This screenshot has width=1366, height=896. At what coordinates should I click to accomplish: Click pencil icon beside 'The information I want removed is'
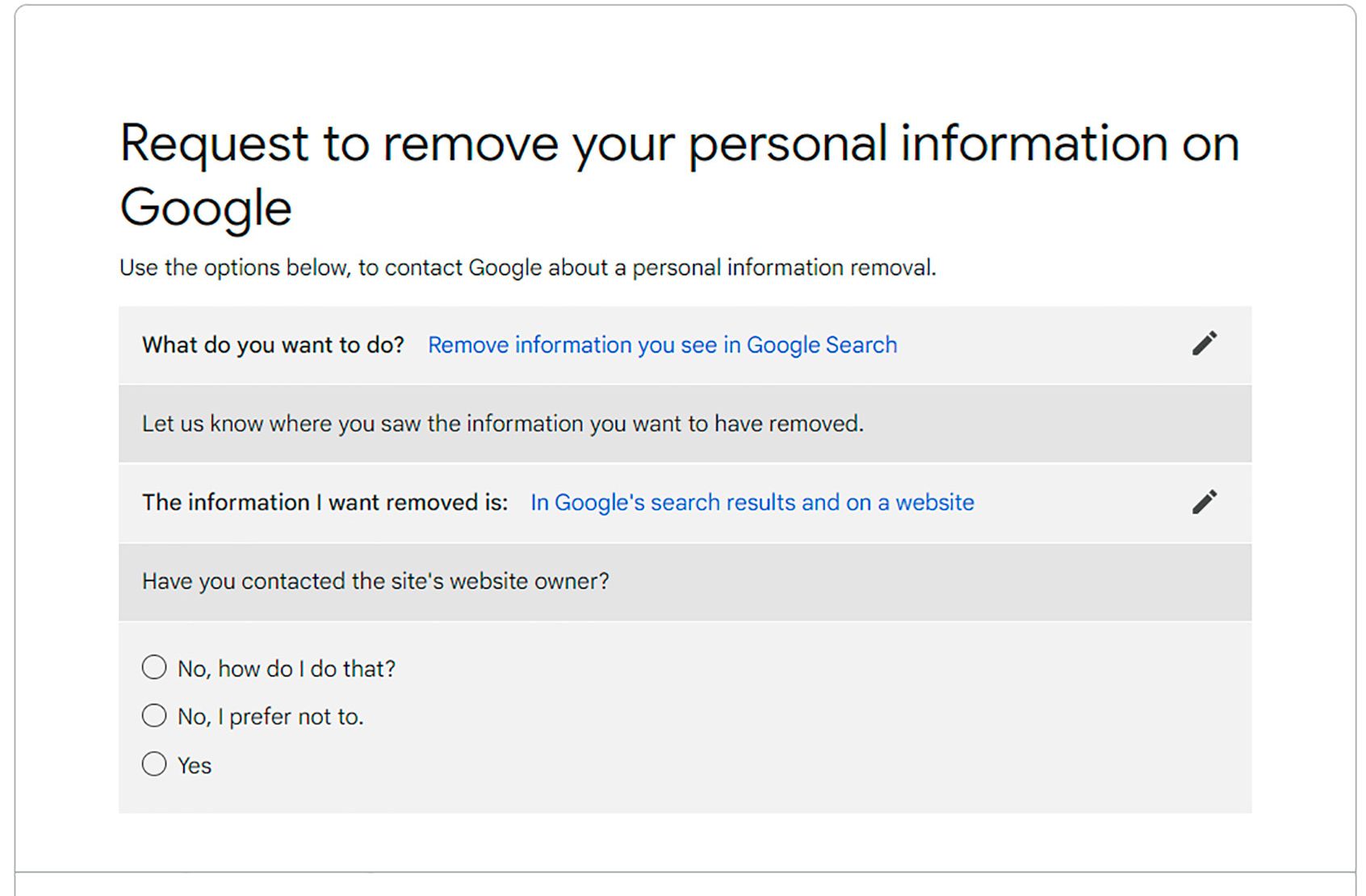tap(1205, 502)
